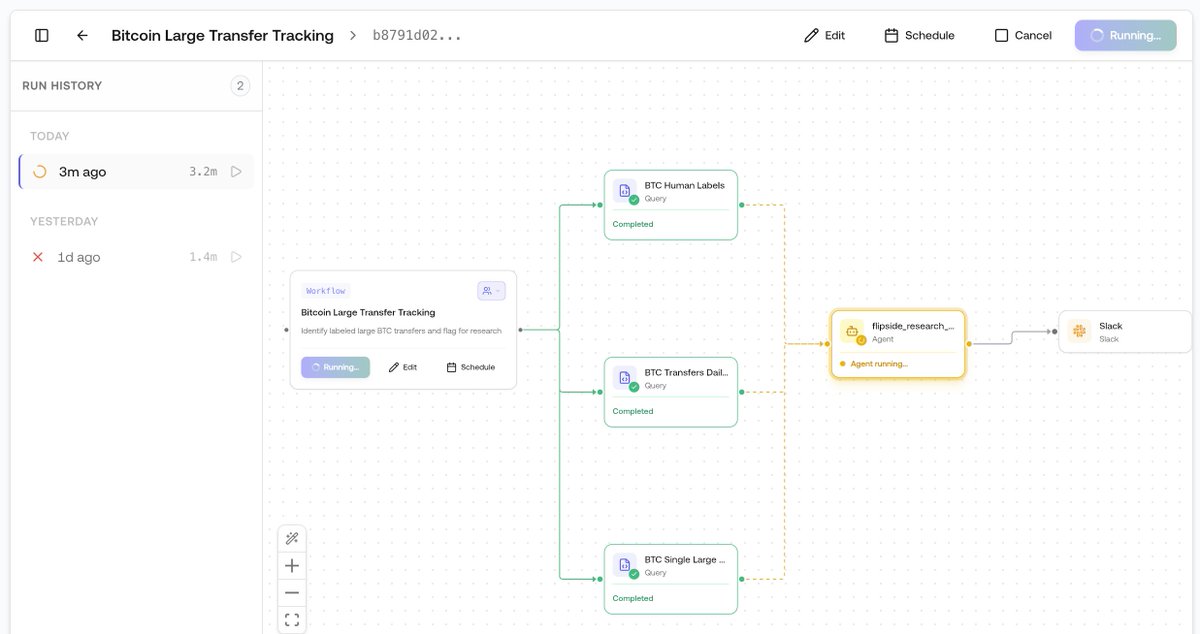The image size is (1200, 634).
Task: Select the Slack node
Action: [x=1125, y=331]
